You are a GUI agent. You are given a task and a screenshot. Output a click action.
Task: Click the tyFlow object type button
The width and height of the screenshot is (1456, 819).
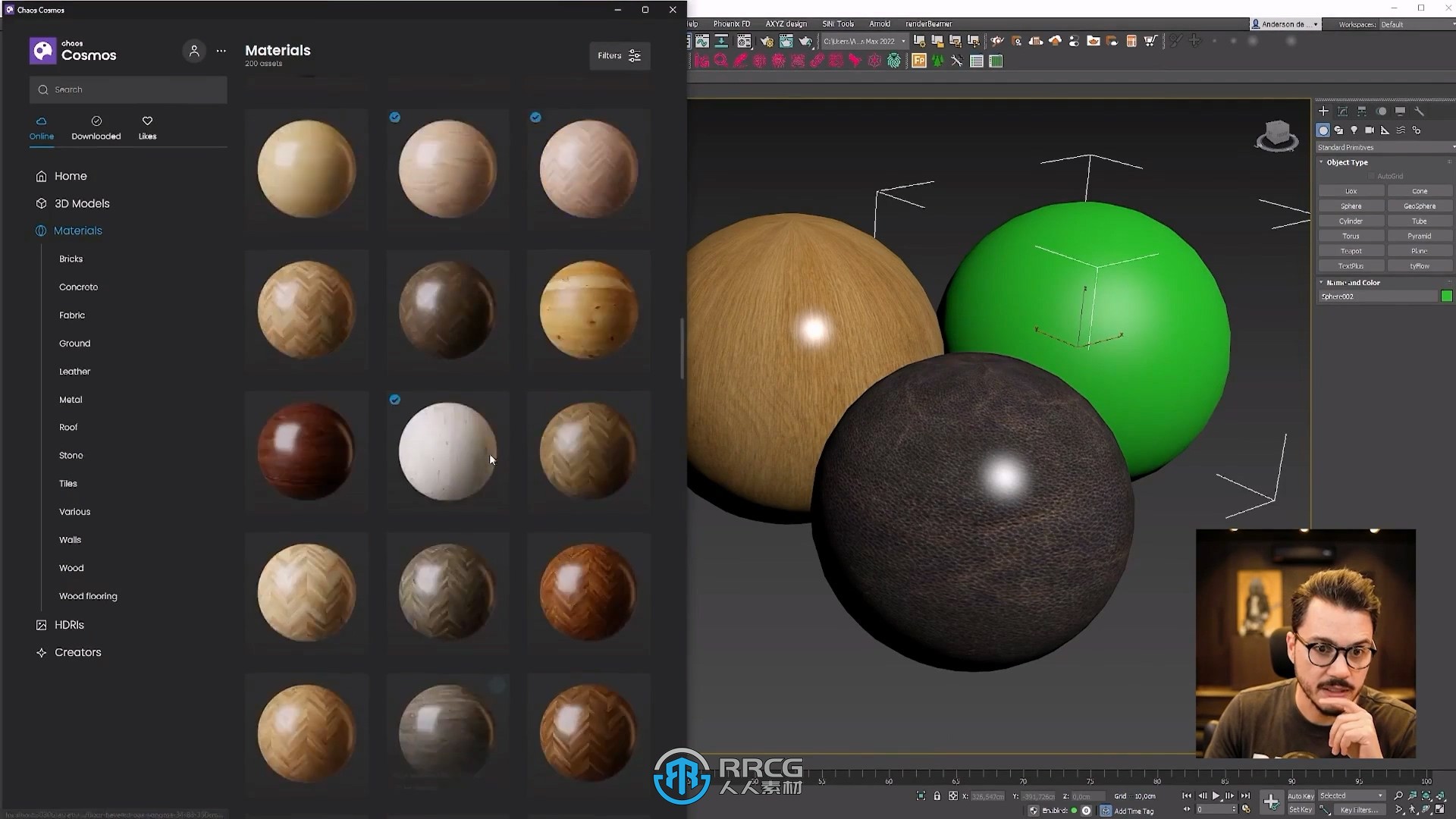click(x=1419, y=266)
